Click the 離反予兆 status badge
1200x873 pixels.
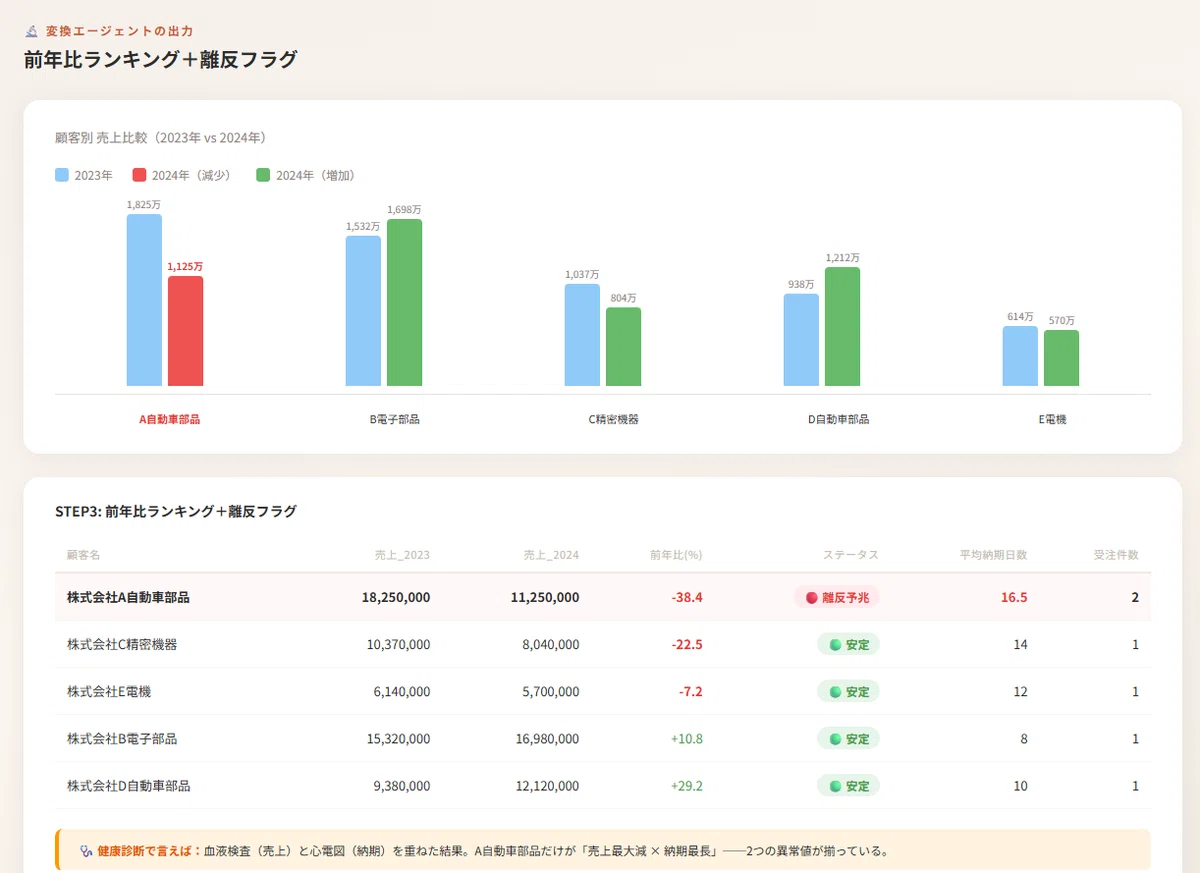837,598
